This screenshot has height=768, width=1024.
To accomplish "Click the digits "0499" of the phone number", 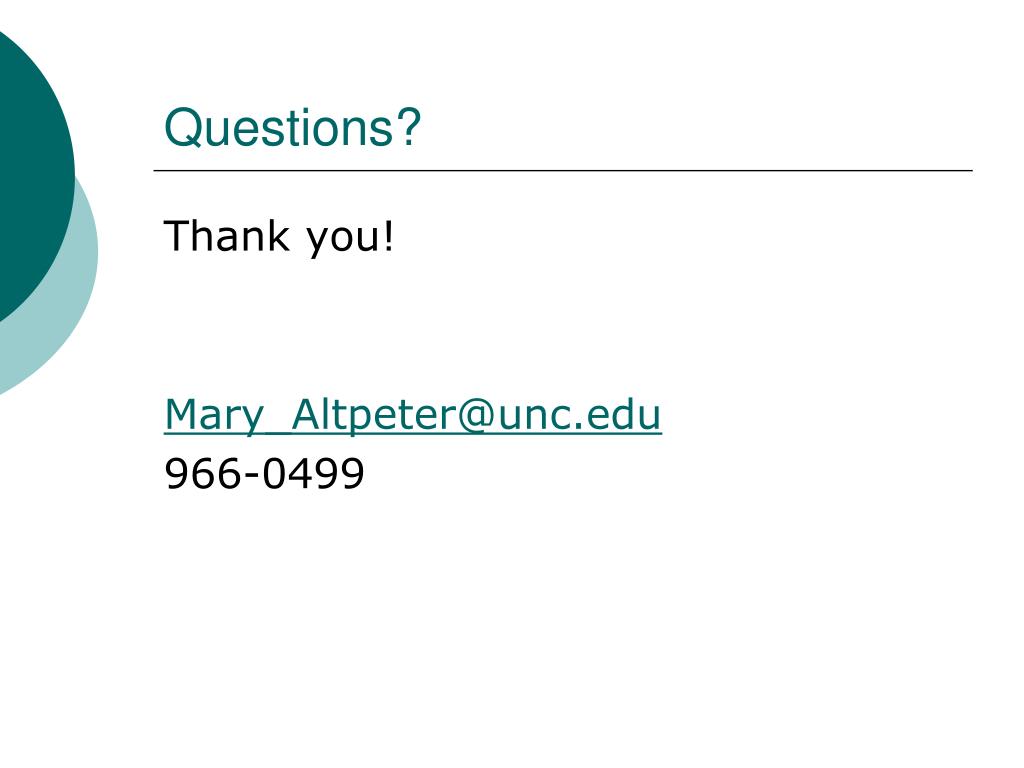I will (313, 473).
